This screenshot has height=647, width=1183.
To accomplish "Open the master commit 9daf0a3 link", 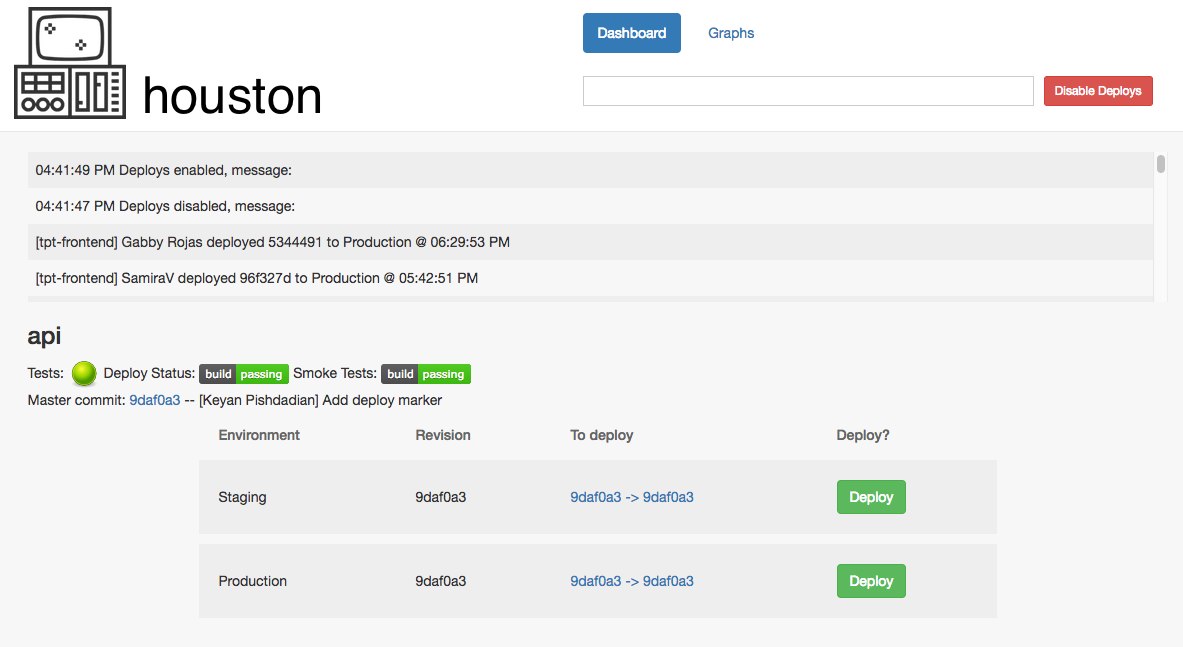I will coord(155,400).
